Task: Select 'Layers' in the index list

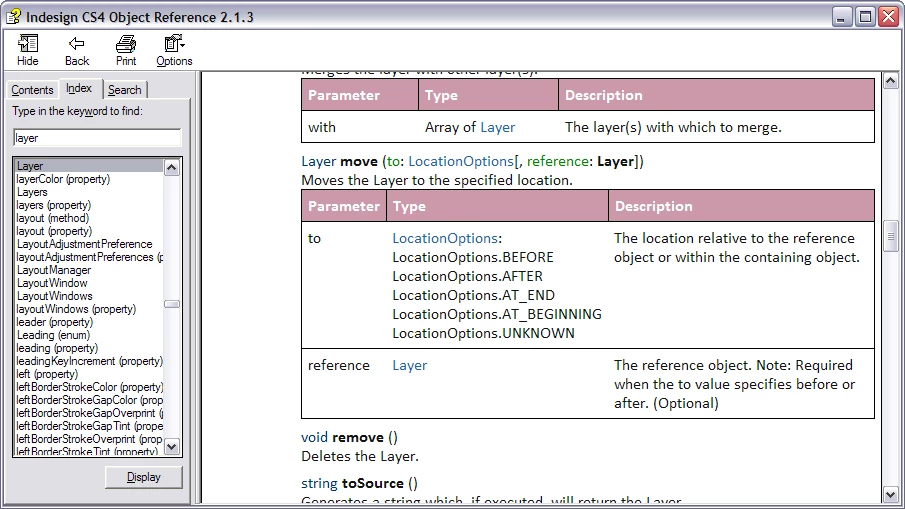Action: click(32, 192)
